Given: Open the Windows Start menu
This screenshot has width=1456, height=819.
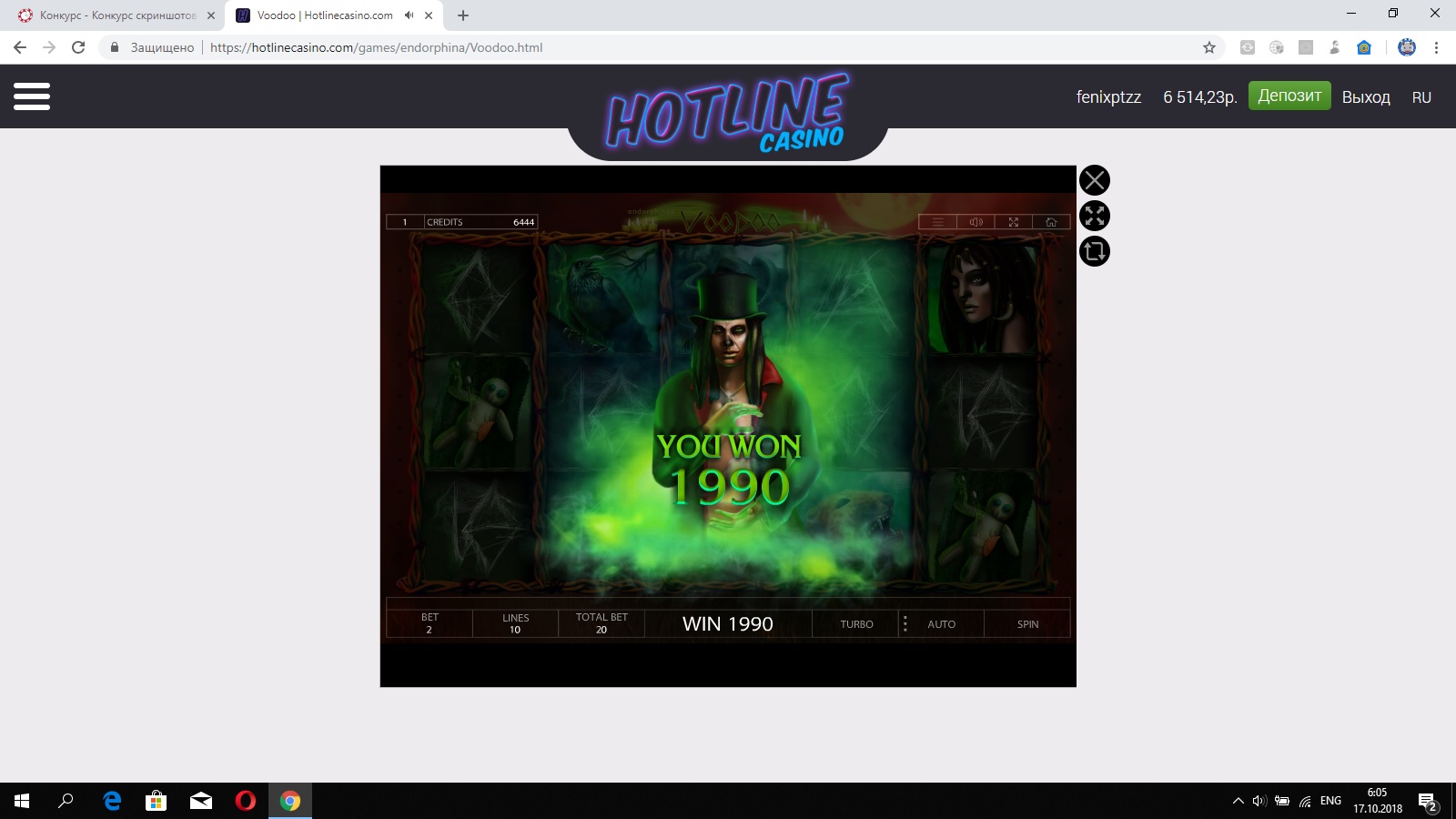Looking at the screenshot, I should click(22, 801).
